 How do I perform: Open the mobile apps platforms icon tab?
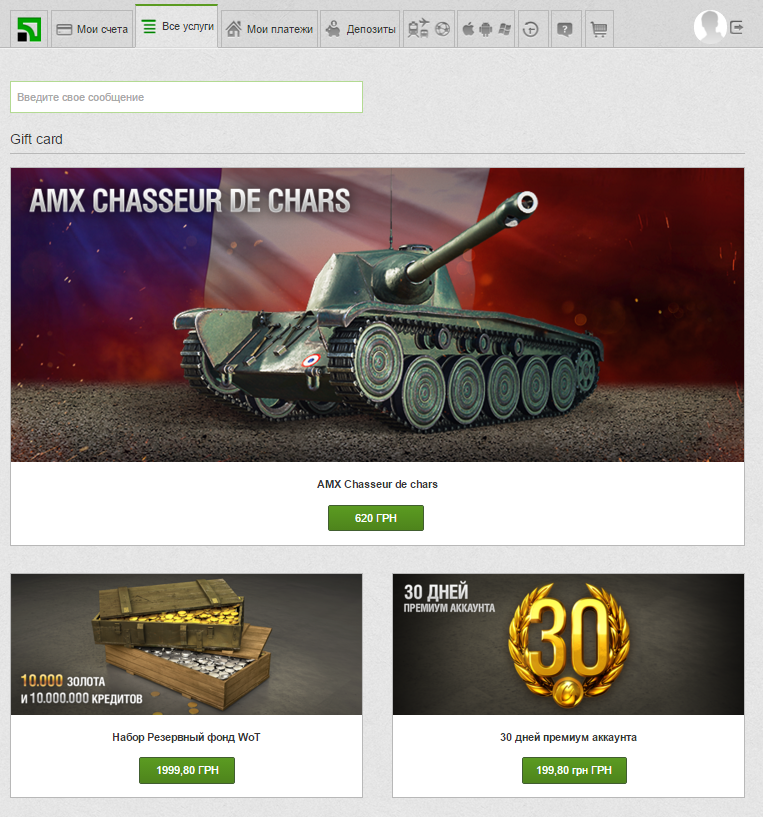[486, 29]
